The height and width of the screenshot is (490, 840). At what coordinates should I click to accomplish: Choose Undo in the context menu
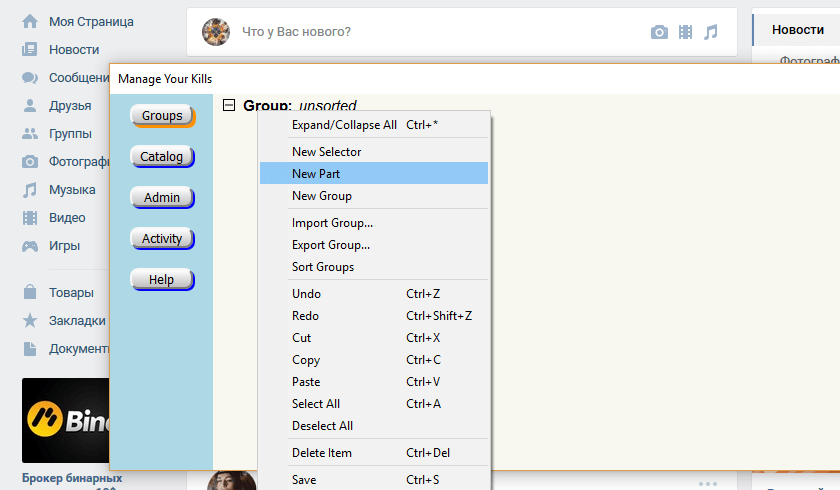click(374, 293)
